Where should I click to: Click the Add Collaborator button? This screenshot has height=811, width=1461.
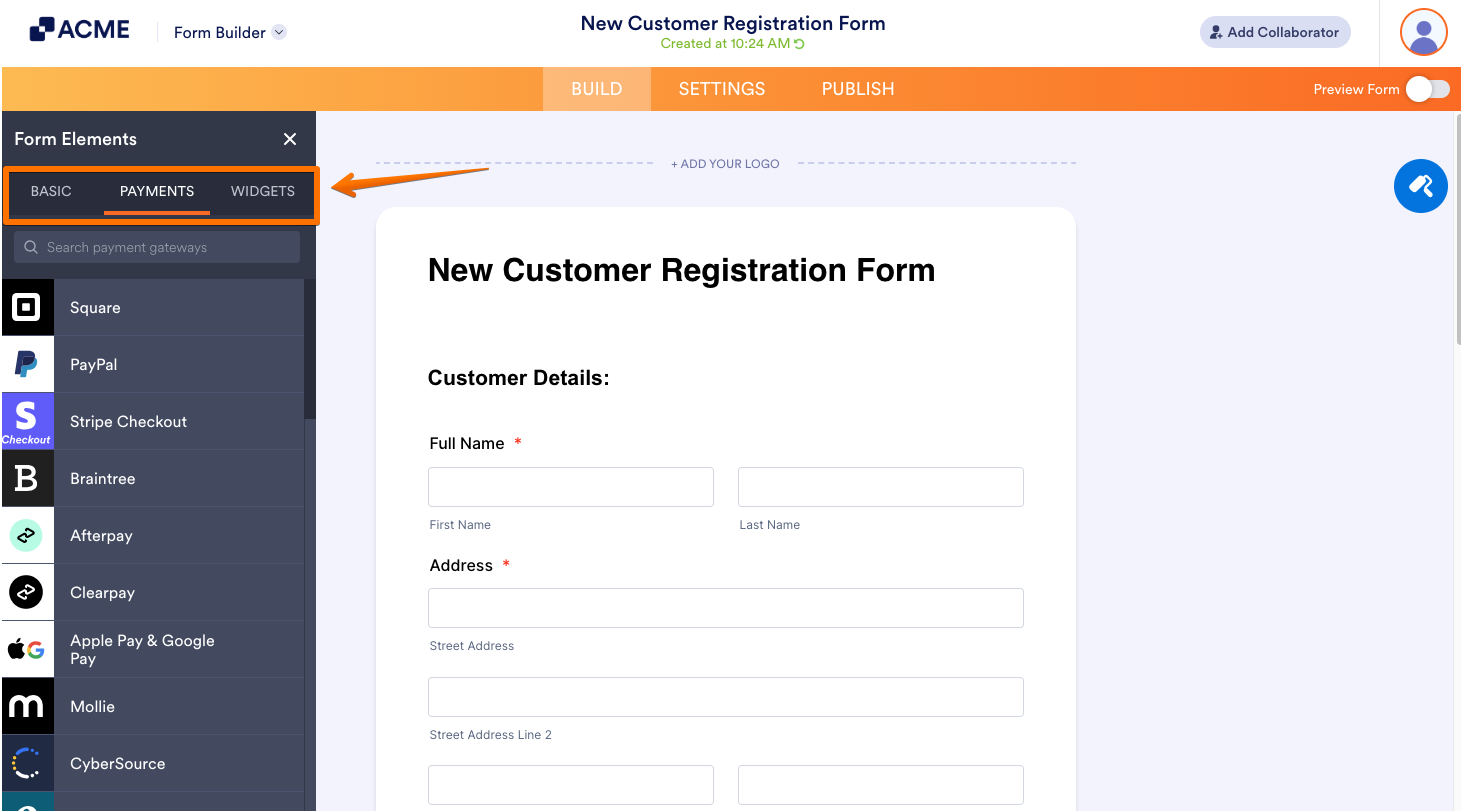coord(1274,32)
